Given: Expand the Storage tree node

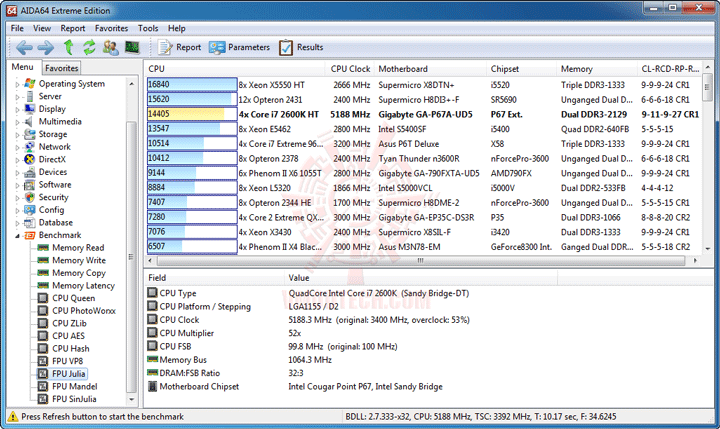Looking at the screenshot, I should click(17, 135).
